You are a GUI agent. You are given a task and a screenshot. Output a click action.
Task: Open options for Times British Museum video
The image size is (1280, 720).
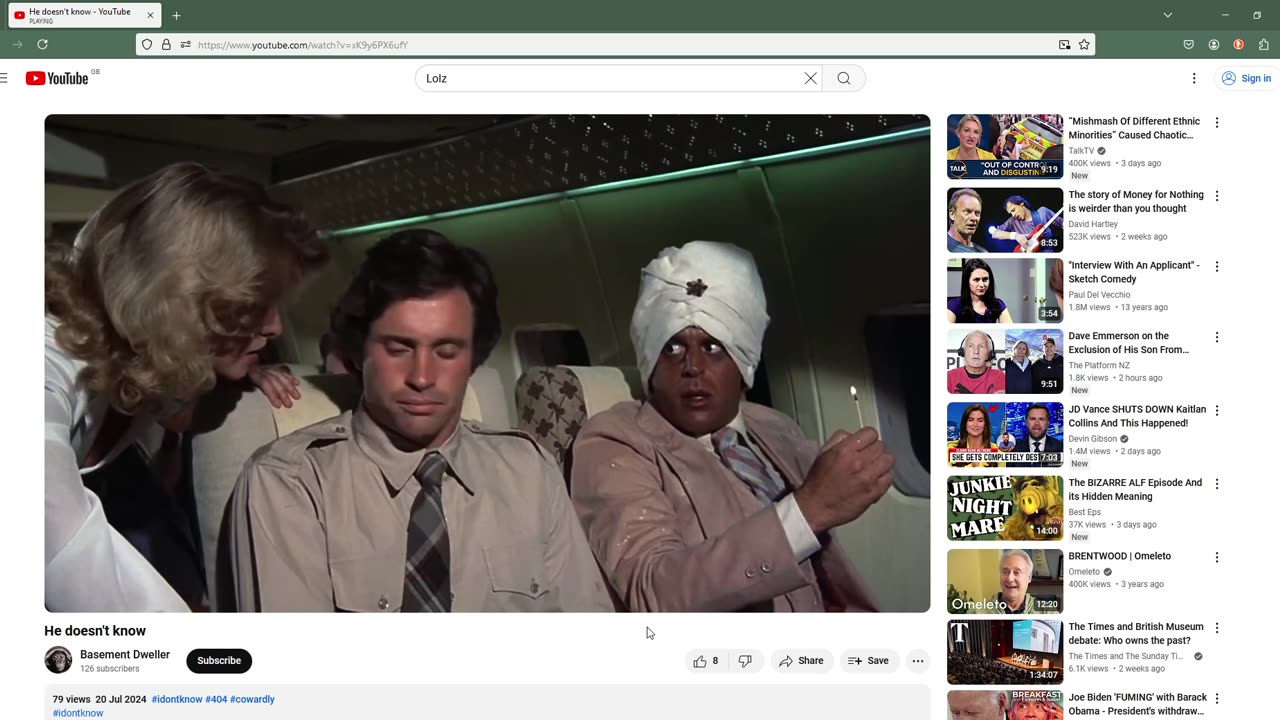(1217, 628)
